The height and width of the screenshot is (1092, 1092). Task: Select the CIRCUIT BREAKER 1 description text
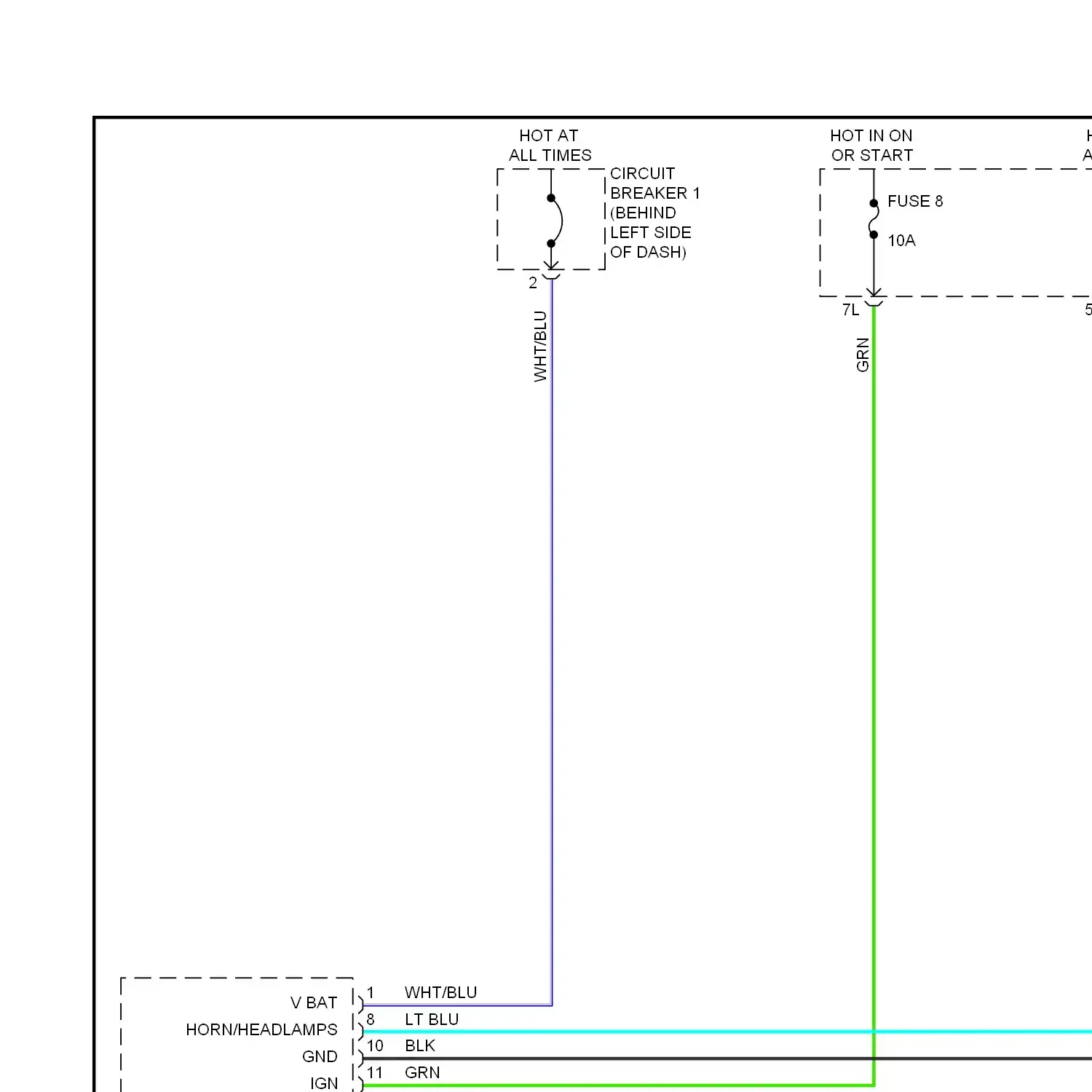[655, 213]
